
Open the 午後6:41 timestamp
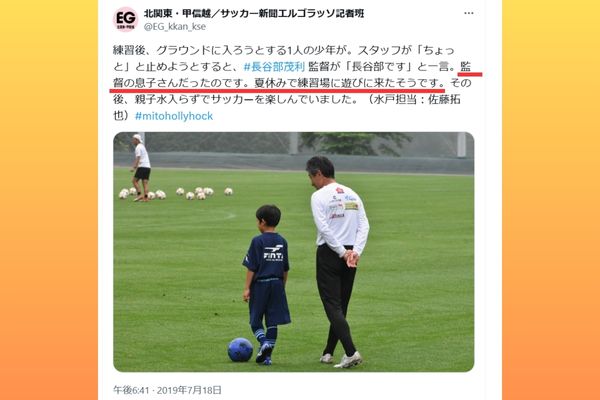[131, 390]
